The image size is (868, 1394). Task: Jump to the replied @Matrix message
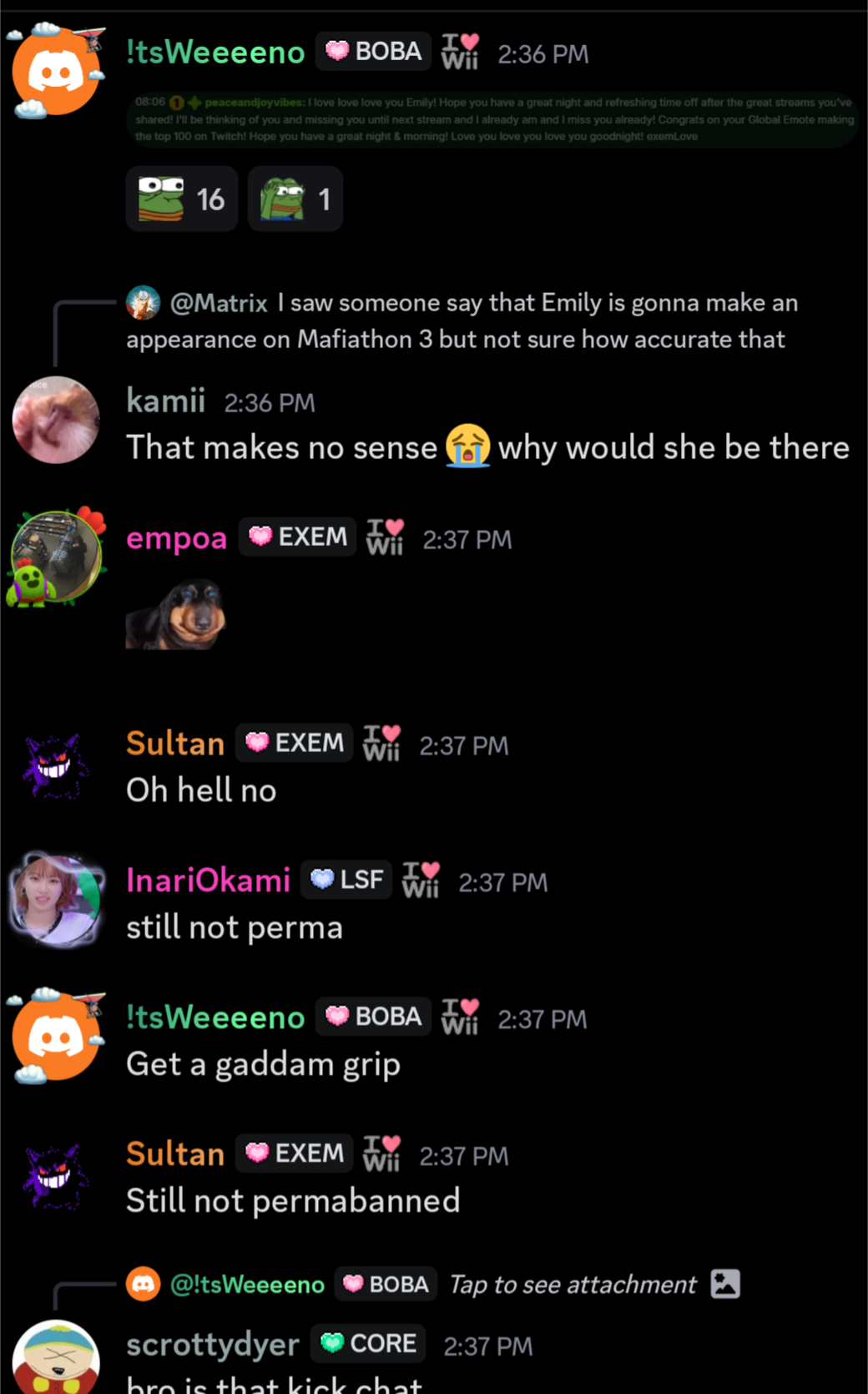[x=462, y=321]
